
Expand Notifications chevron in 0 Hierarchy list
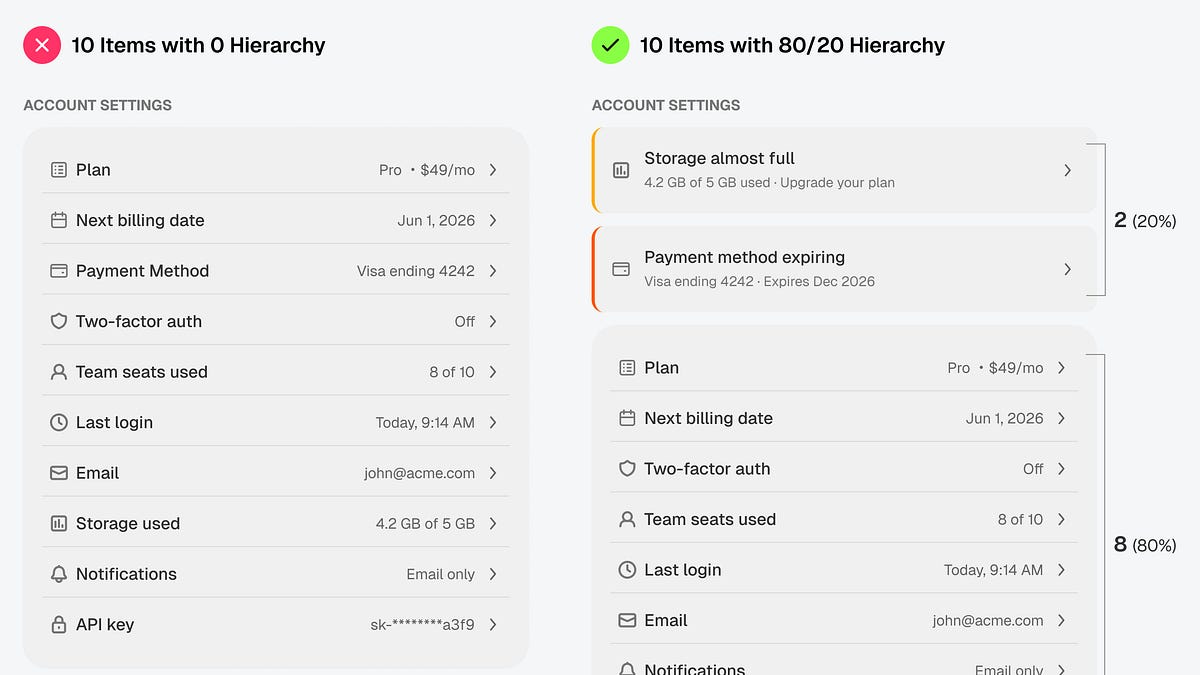click(x=493, y=574)
